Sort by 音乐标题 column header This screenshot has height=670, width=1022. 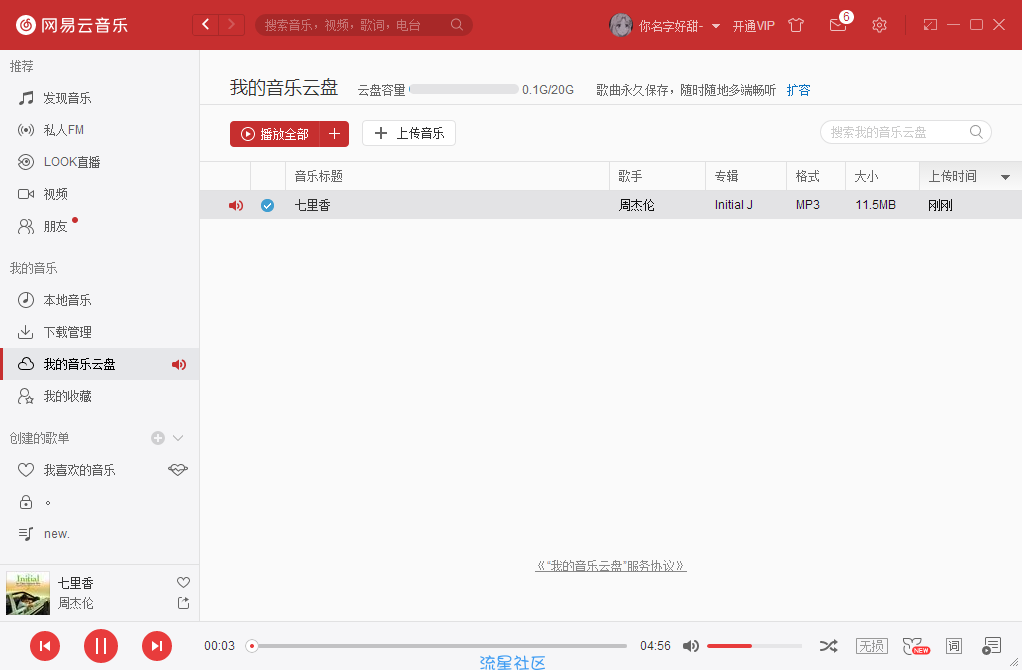[x=447, y=176]
